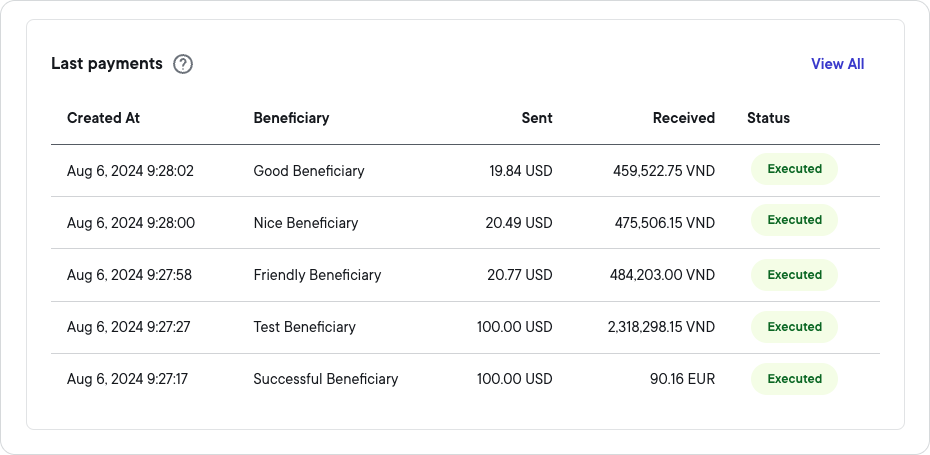Click Executed badge for Good Beneficiary
This screenshot has width=930, height=455.
794,170
